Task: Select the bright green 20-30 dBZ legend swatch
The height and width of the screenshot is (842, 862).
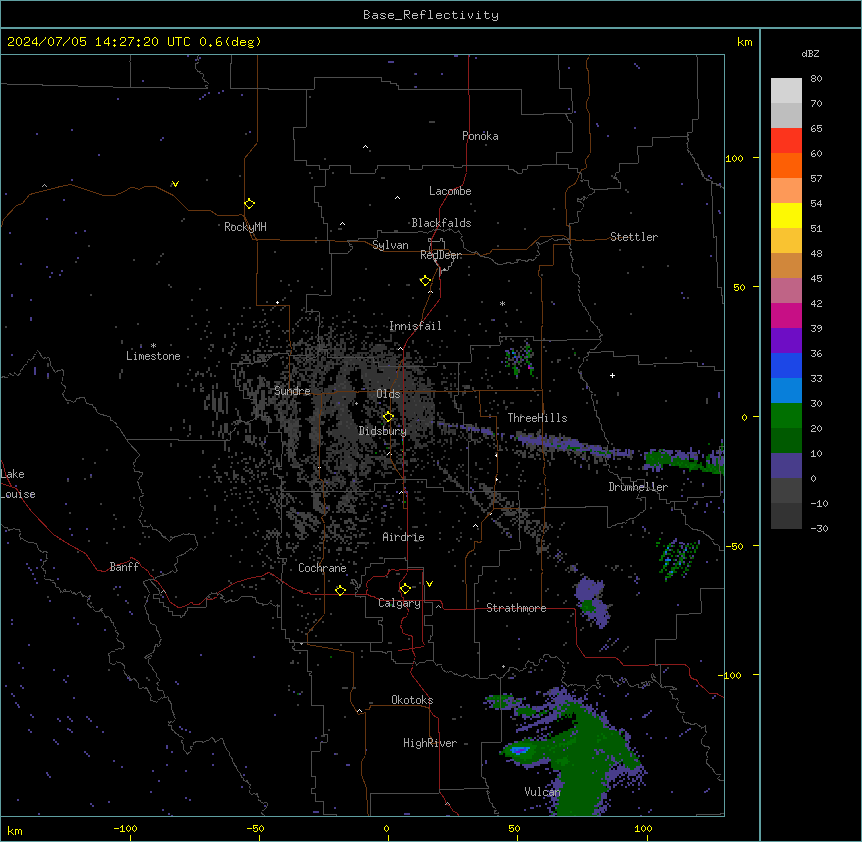Action: point(786,416)
